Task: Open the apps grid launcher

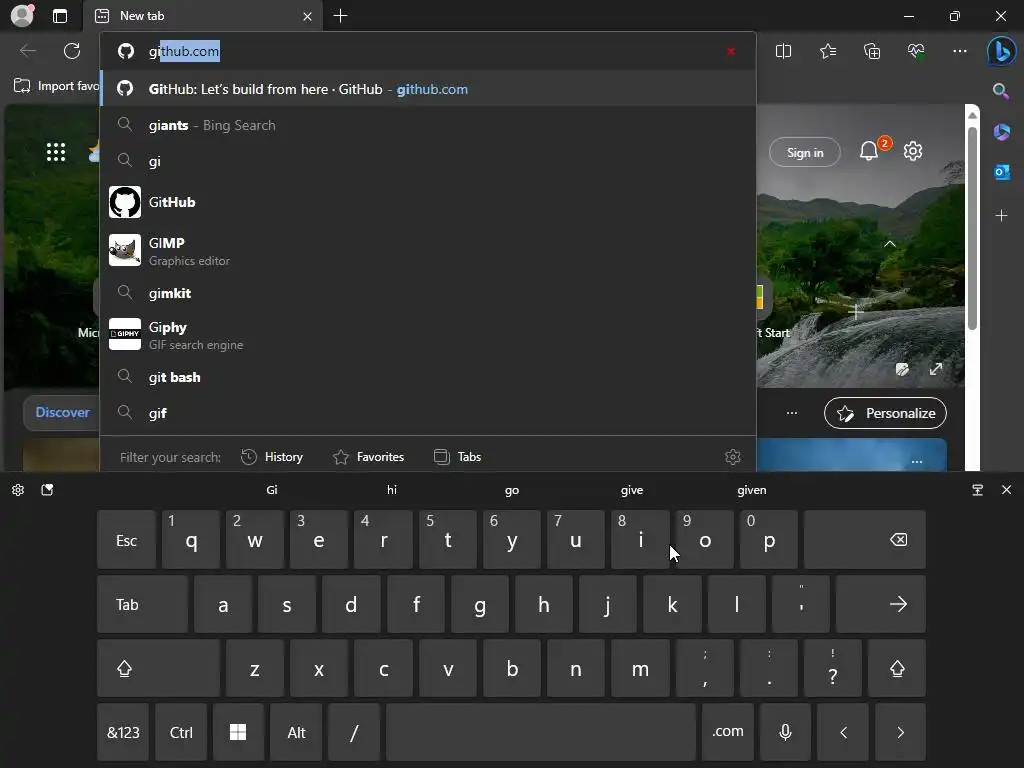Action: click(x=56, y=152)
